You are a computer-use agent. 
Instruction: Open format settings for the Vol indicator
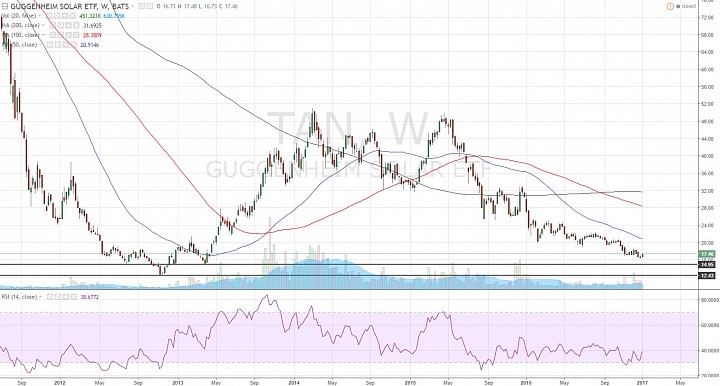(57, 16)
